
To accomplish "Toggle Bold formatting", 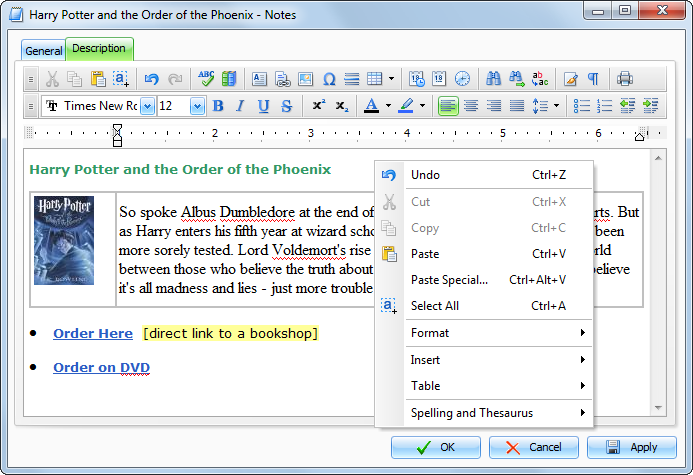I will pos(218,106).
